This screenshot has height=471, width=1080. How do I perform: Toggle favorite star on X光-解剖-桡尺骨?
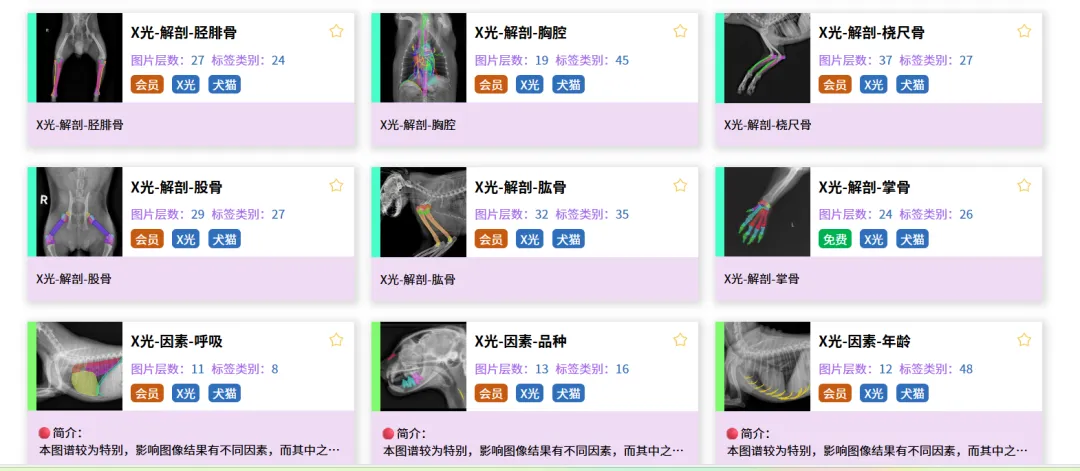[x=1024, y=31]
